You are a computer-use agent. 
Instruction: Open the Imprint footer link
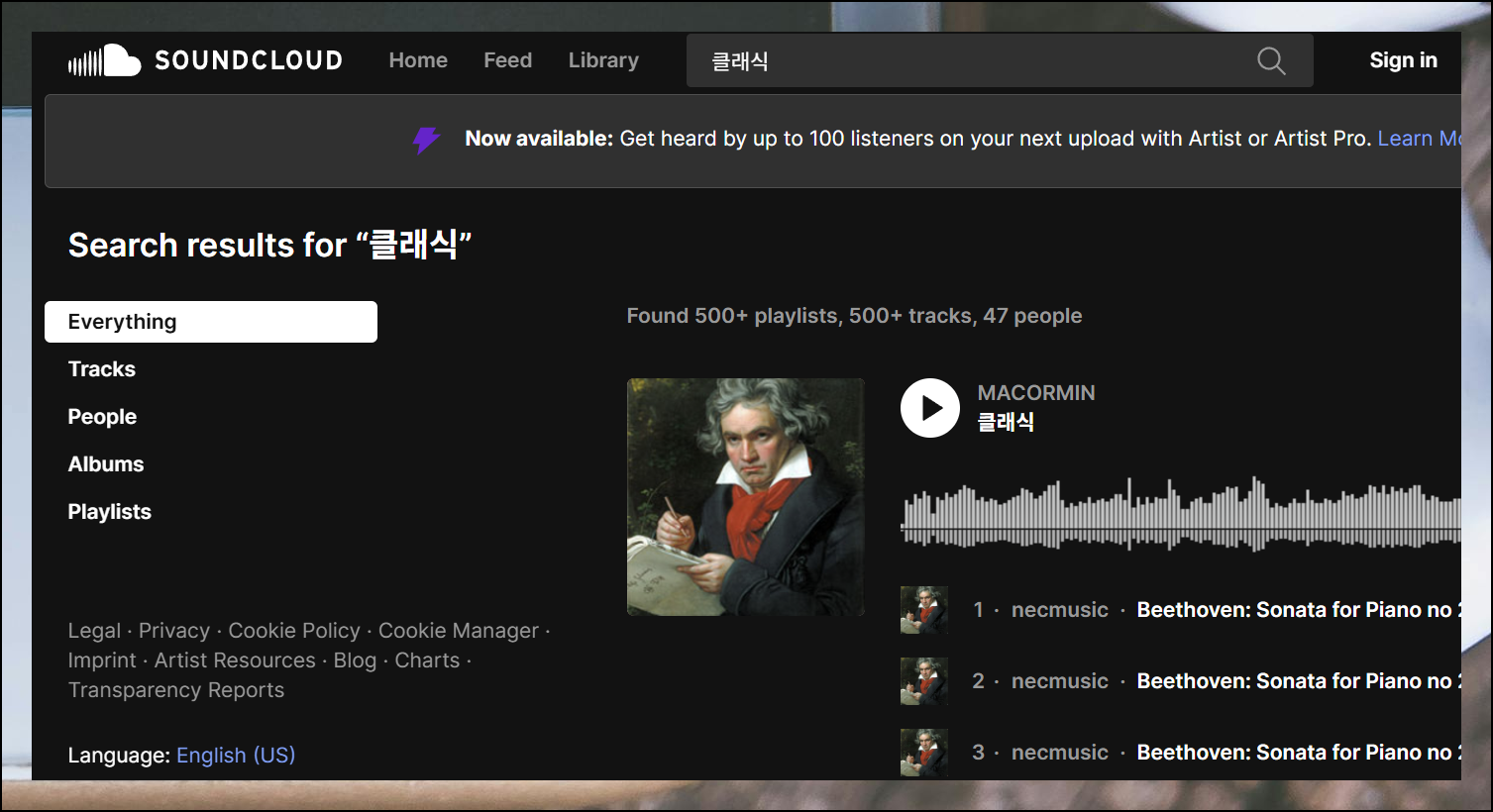click(102, 660)
